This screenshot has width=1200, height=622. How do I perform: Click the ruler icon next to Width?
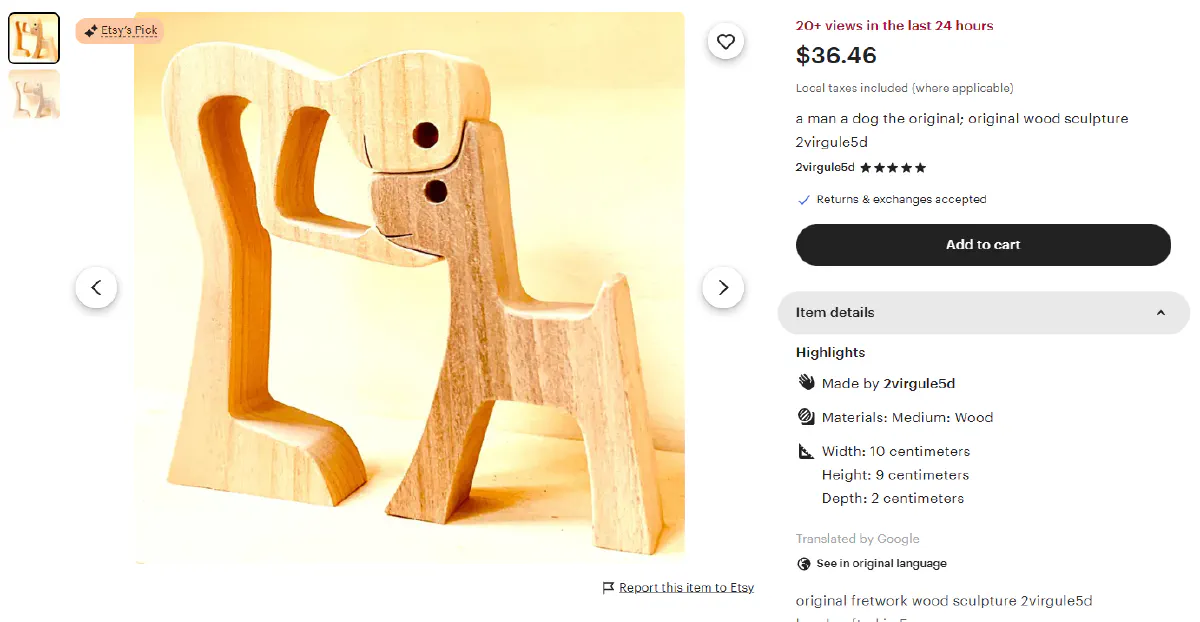point(805,451)
